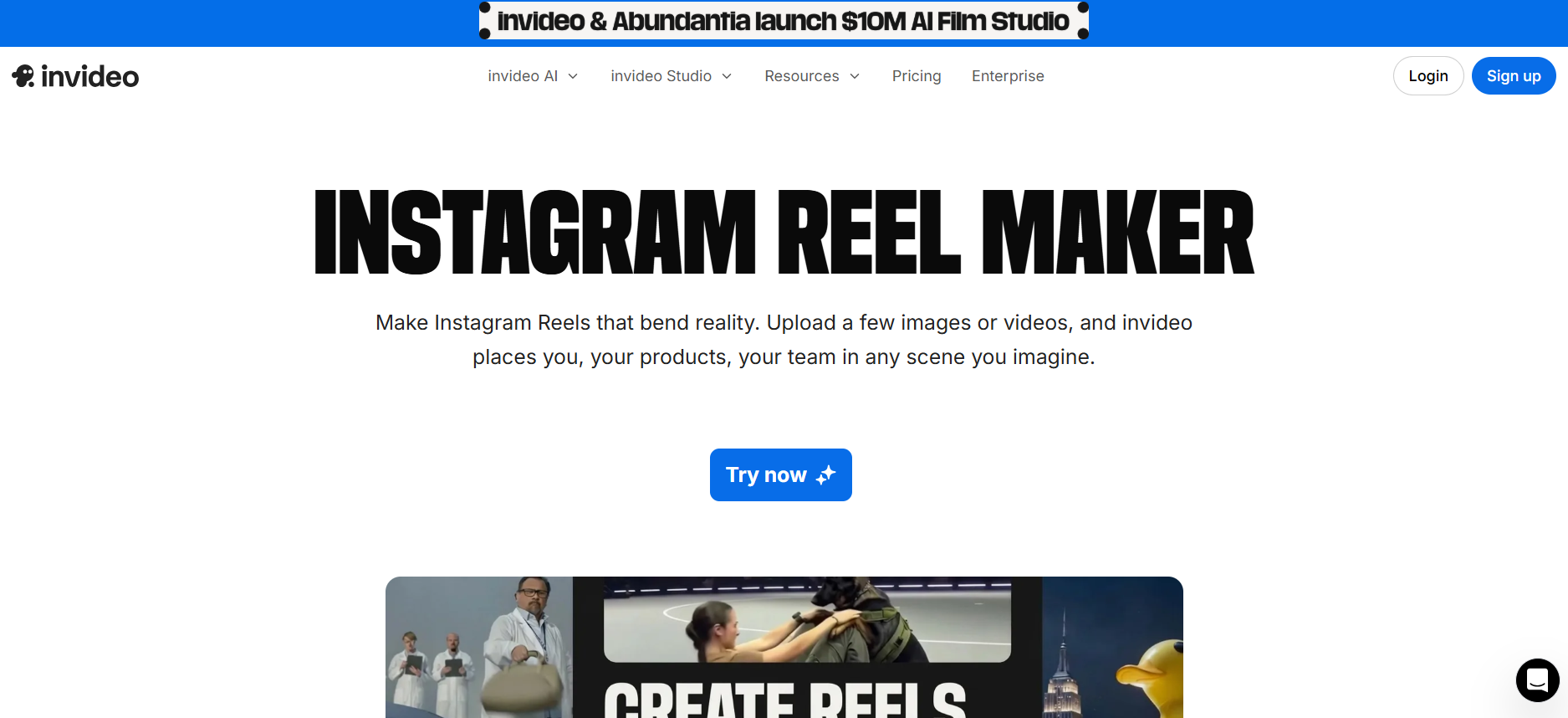The image size is (1568, 718).
Task: Click the sparkle icon in Try now
Action: [826, 475]
